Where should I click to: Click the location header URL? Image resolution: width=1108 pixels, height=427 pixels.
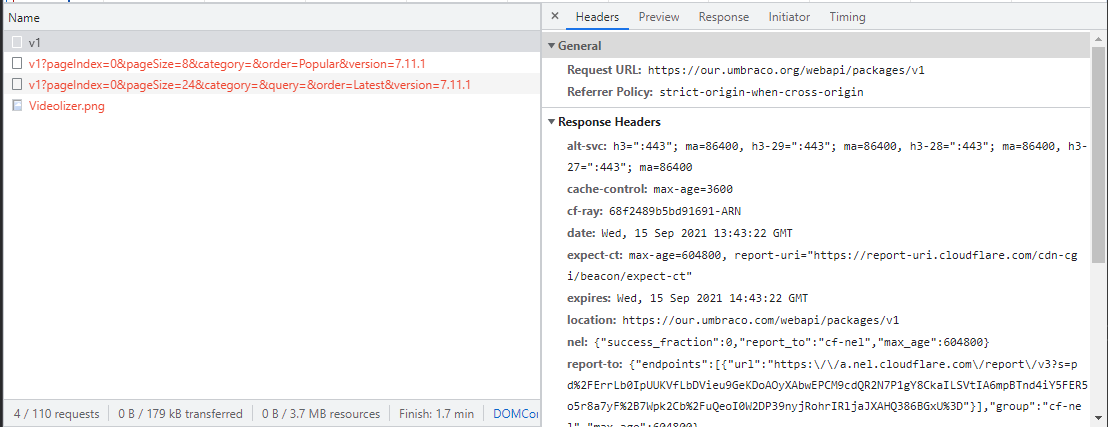[x=760, y=320]
